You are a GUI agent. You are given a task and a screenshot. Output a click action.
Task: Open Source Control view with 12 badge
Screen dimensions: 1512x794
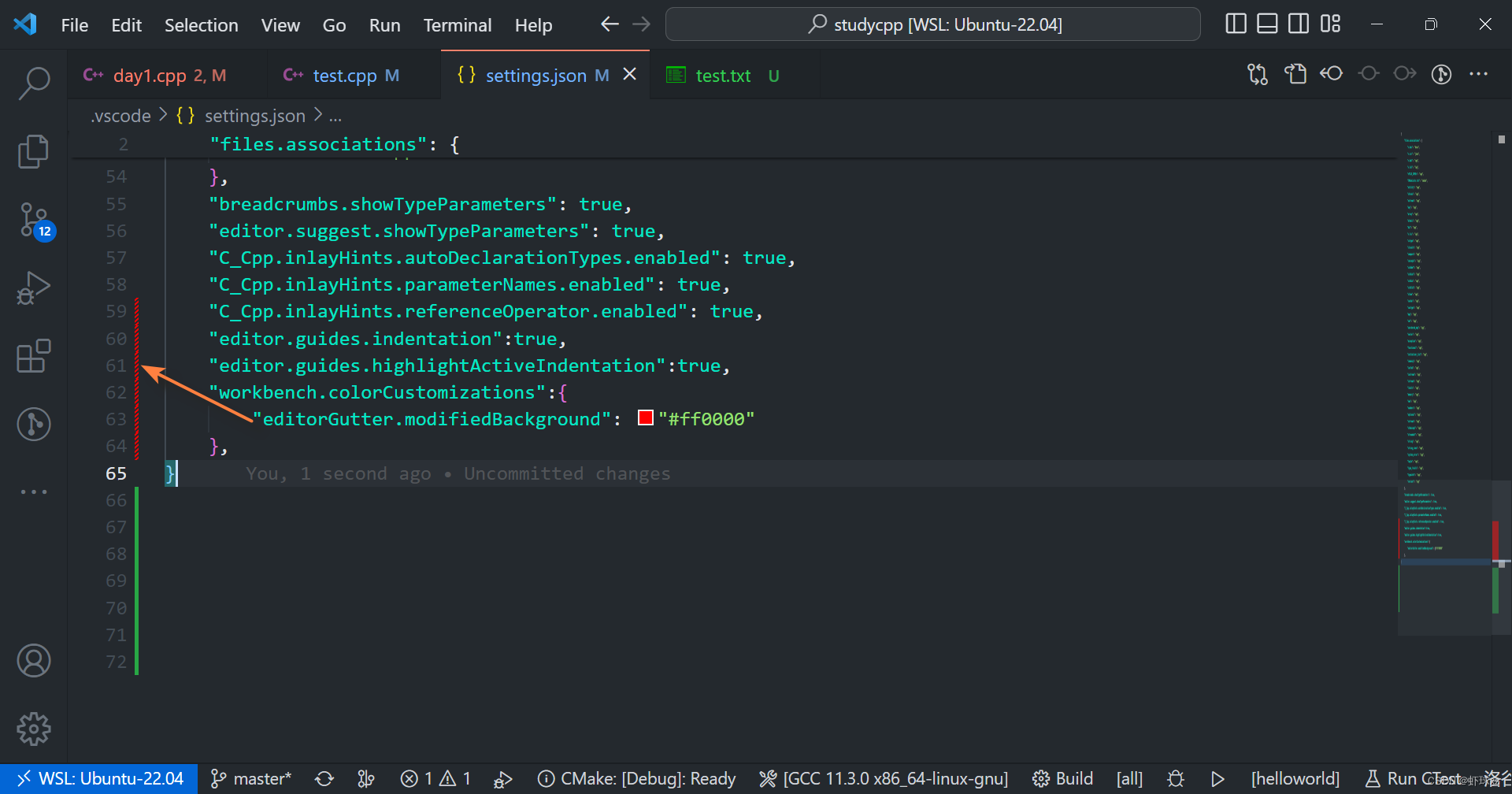pos(35,221)
